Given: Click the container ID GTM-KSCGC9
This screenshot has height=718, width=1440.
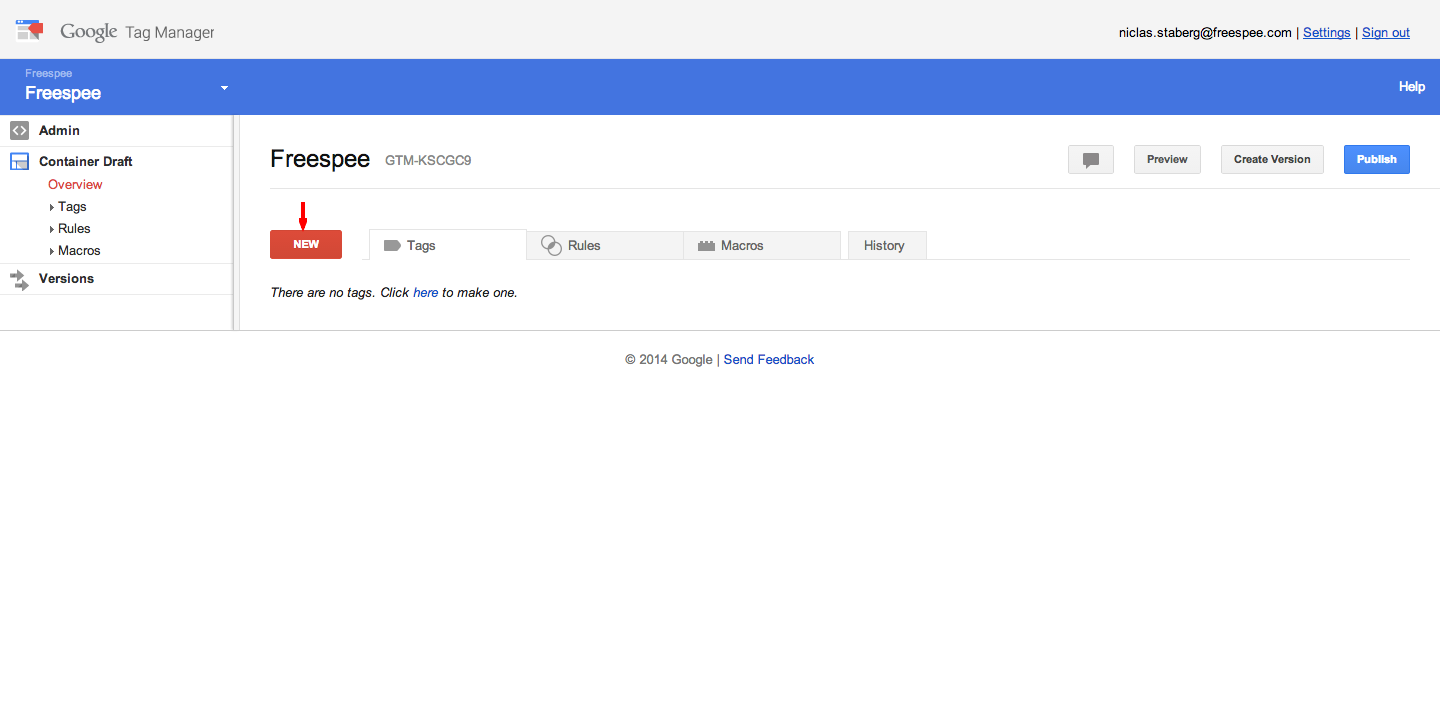Looking at the screenshot, I should pos(428,160).
